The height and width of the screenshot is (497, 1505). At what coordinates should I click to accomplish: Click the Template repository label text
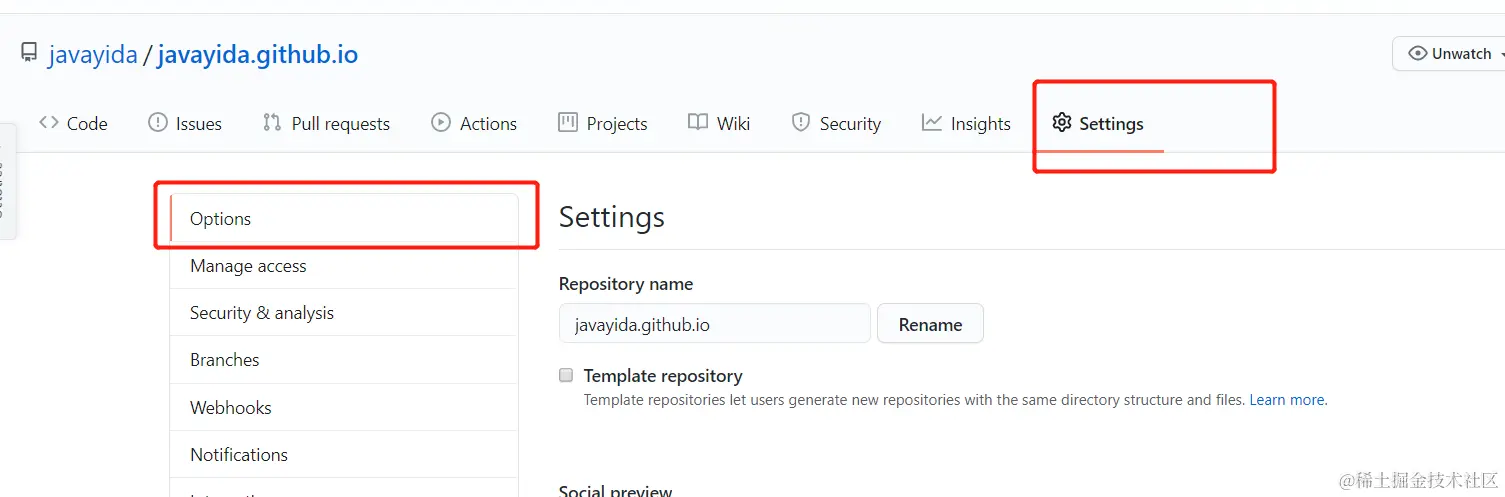[x=663, y=376]
